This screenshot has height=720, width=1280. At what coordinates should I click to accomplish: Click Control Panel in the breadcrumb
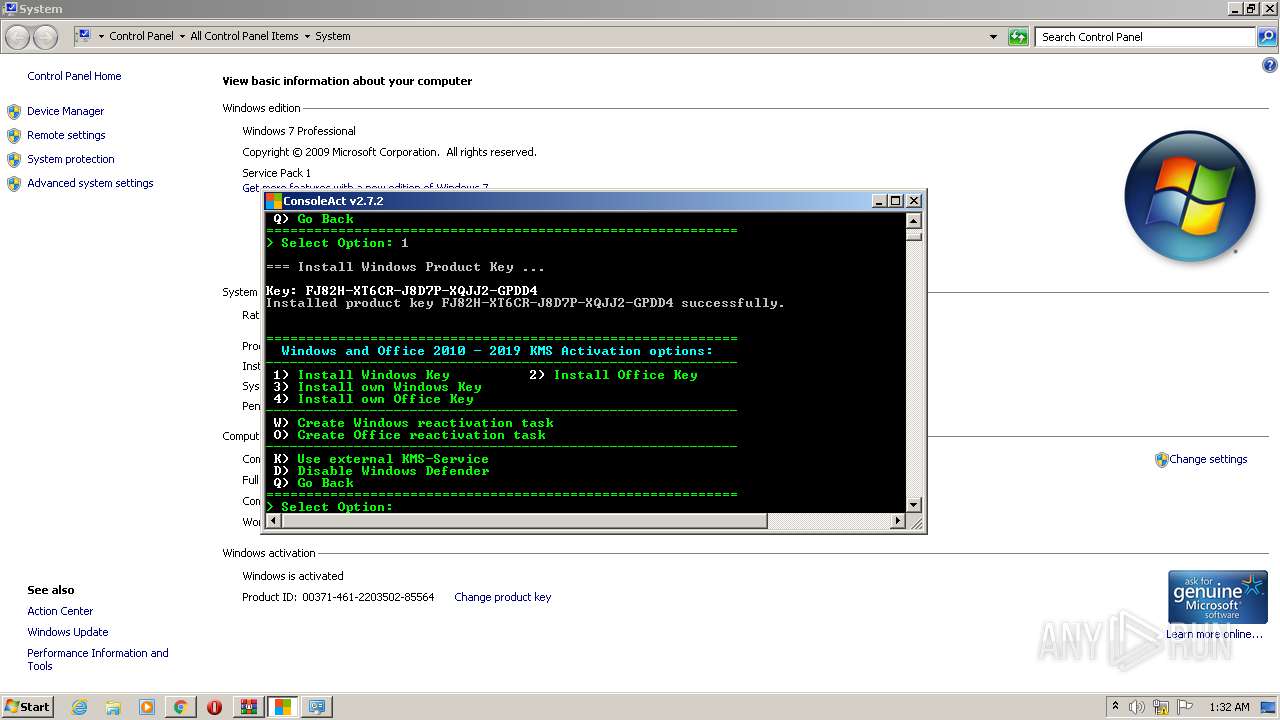click(x=141, y=36)
